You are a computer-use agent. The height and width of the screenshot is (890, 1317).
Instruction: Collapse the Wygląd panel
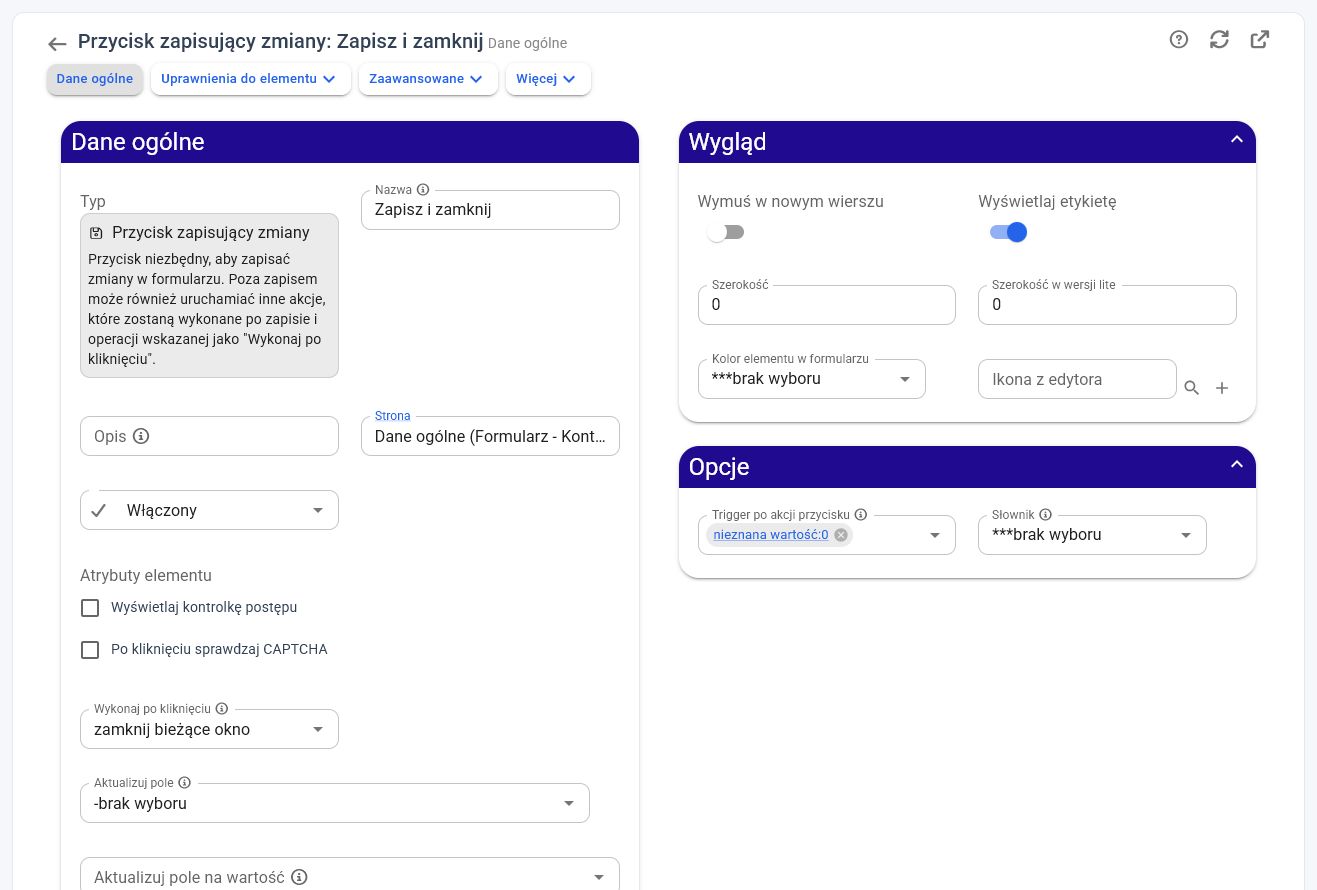pyautogui.click(x=1236, y=140)
